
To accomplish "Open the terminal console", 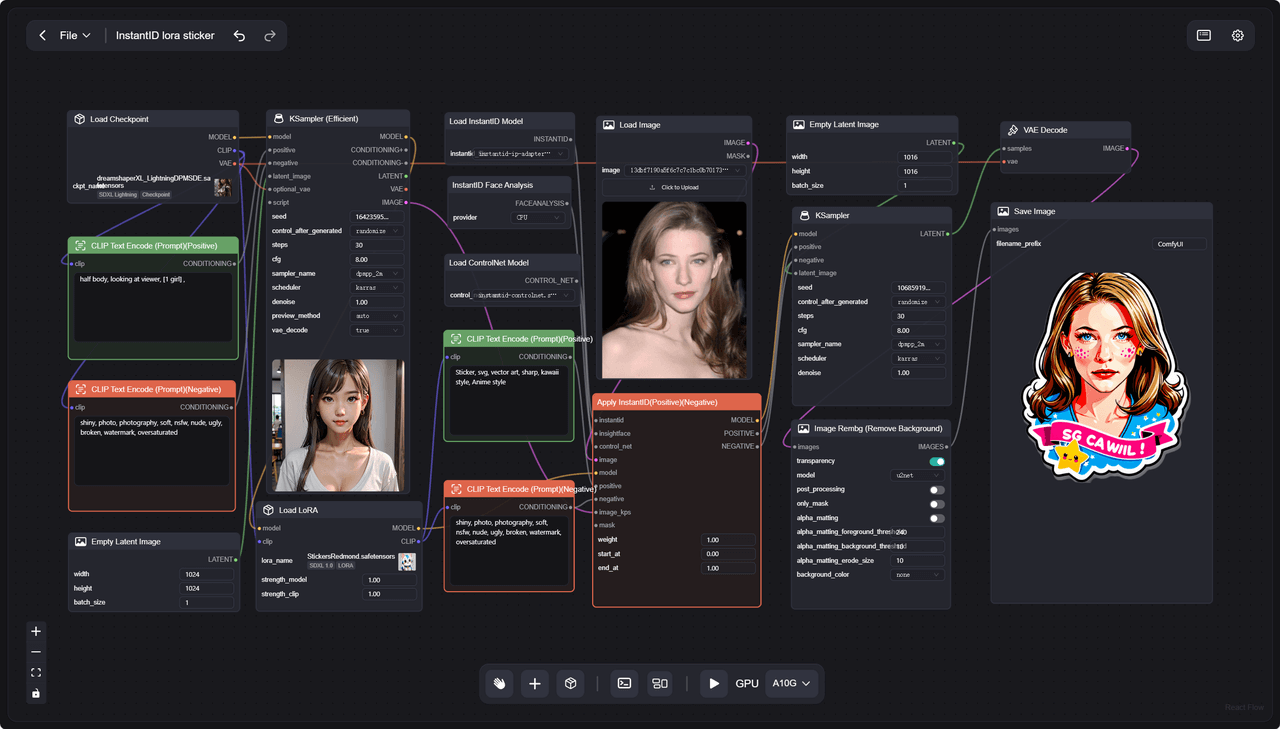I will pyautogui.click(x=624, y=684).
